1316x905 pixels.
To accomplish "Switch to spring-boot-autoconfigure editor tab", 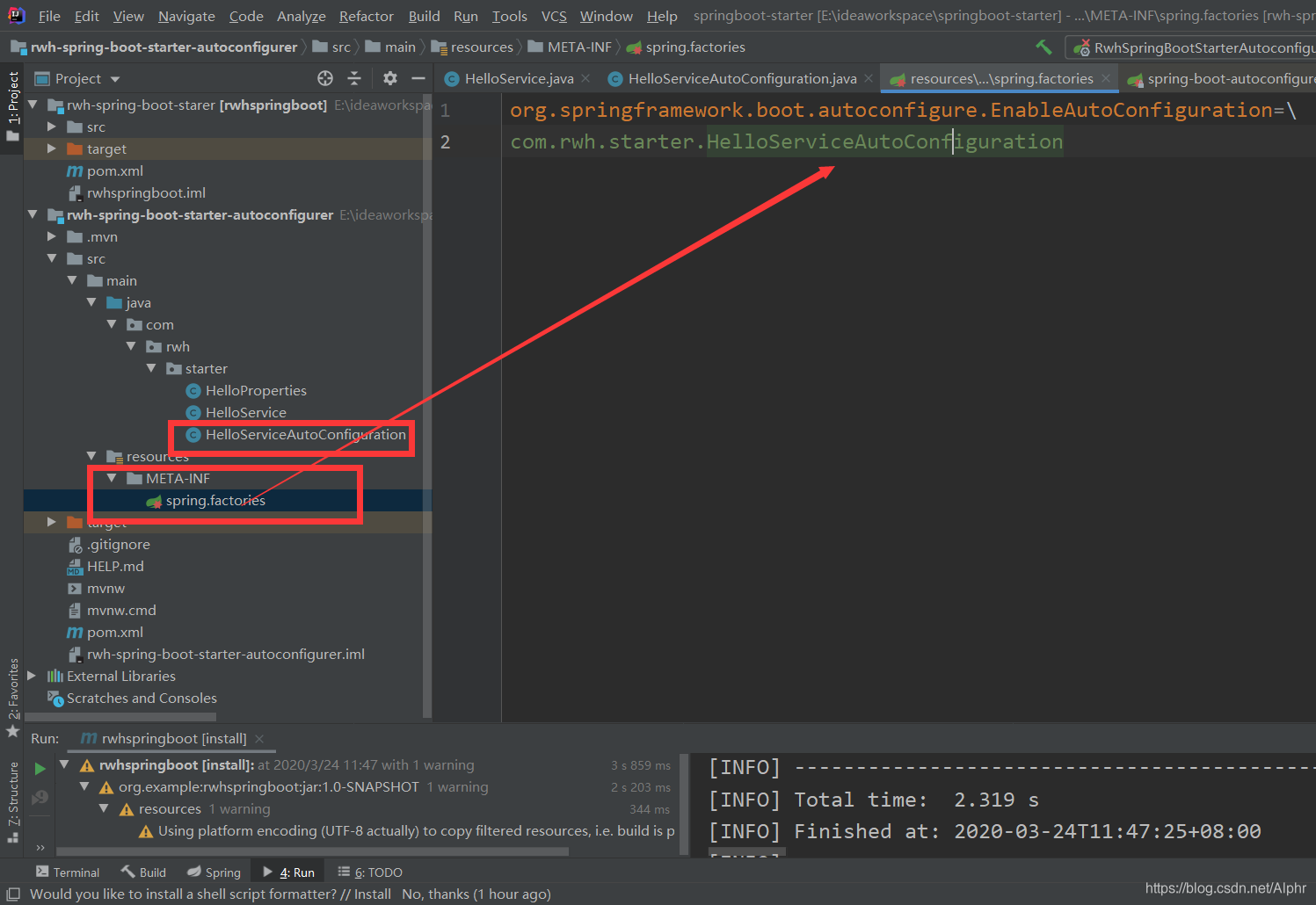I will click(x=1222, y=78).
